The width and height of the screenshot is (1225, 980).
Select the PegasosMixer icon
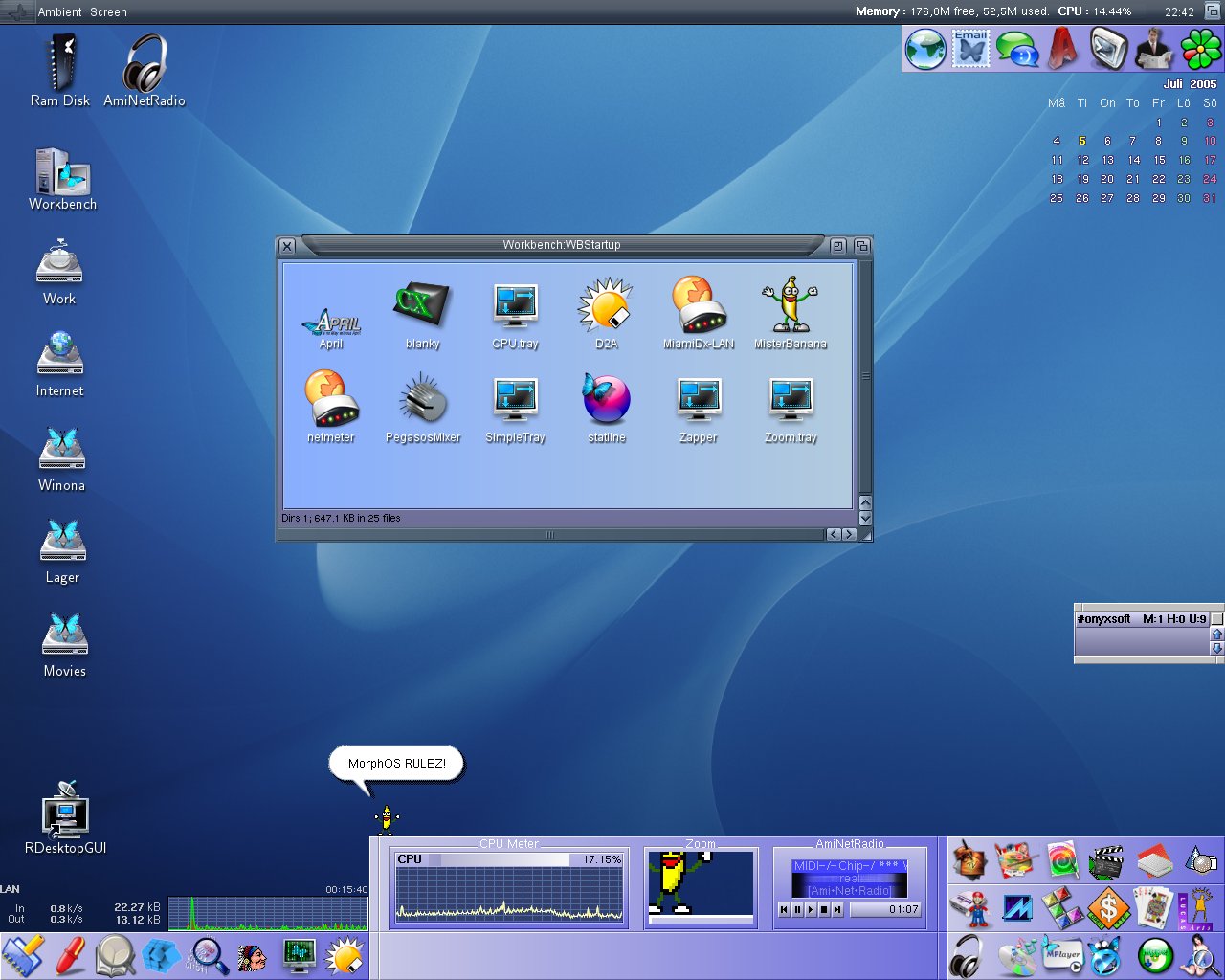(423, 409)
